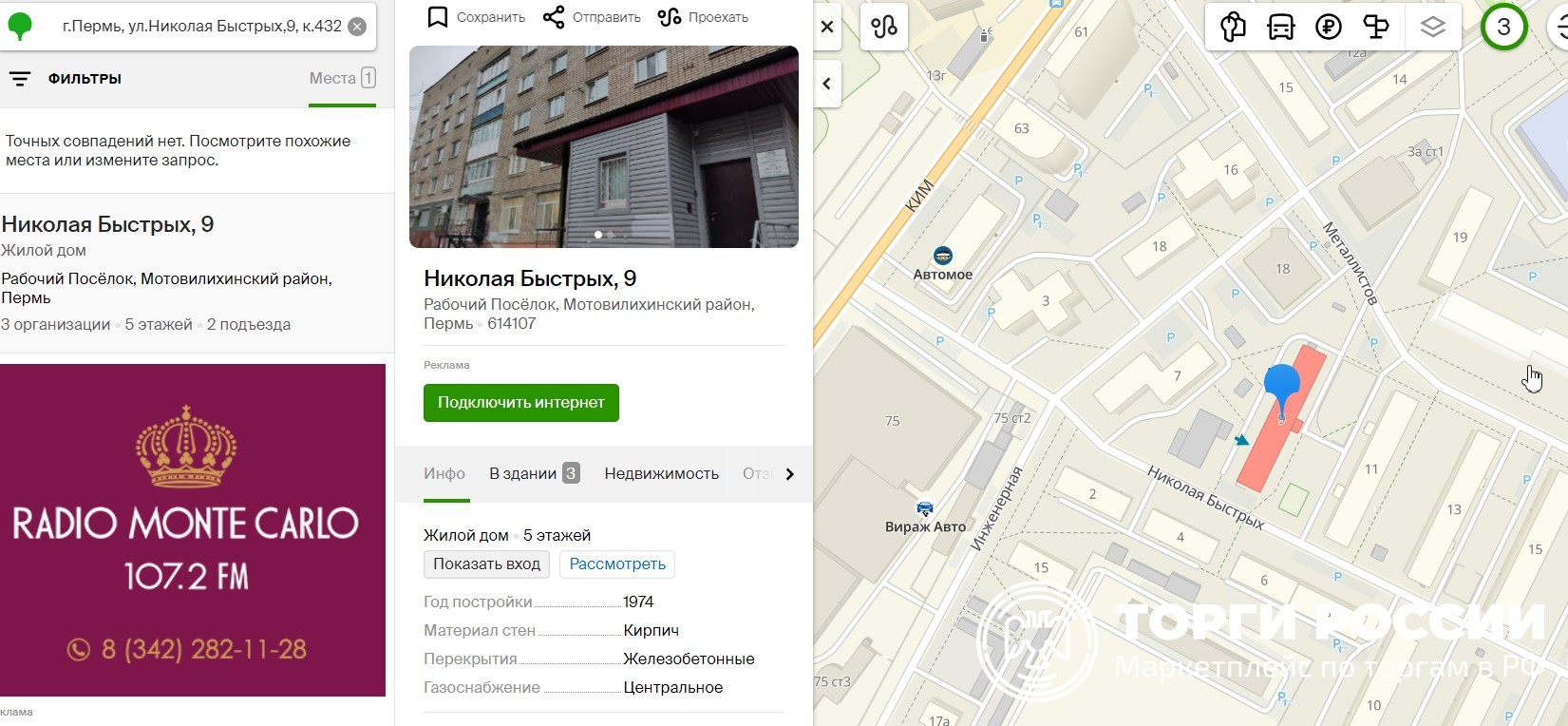Toggle the signpost map layer
The width and height of the screenshot is (1568, 726).
pyautogui.click(x=1376, y=28)
